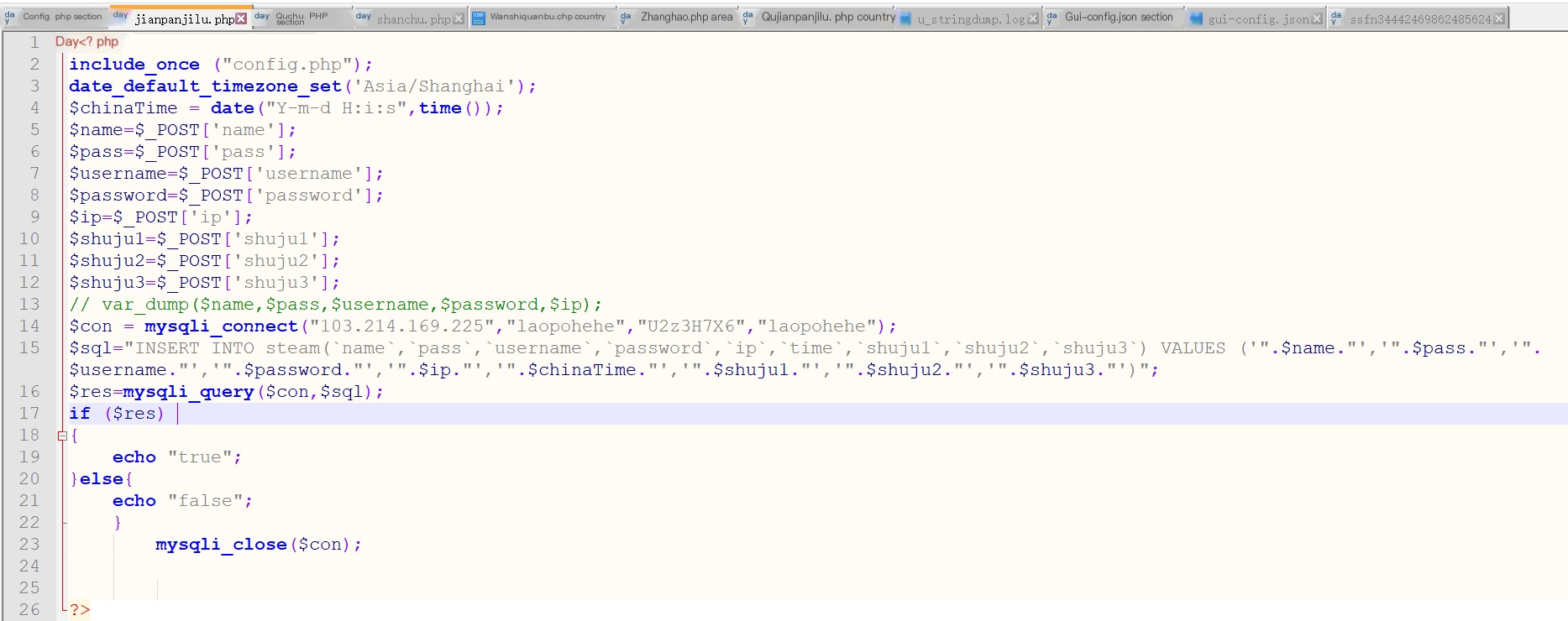Open the Quchu PHP section tab
The image size is (1568, 621).
coord(302,18)
